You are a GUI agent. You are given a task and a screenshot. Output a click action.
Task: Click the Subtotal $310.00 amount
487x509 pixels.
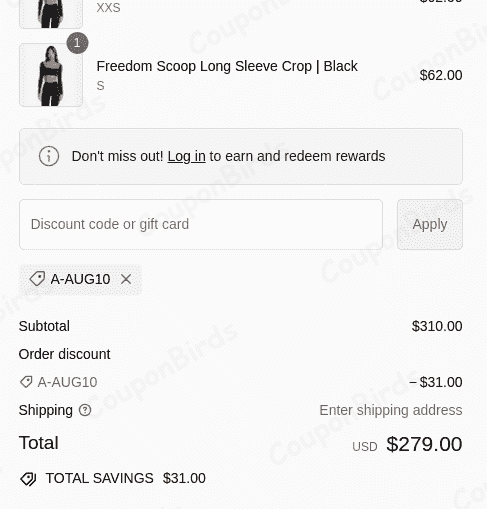pyautogui.click(x=437, y=326)
